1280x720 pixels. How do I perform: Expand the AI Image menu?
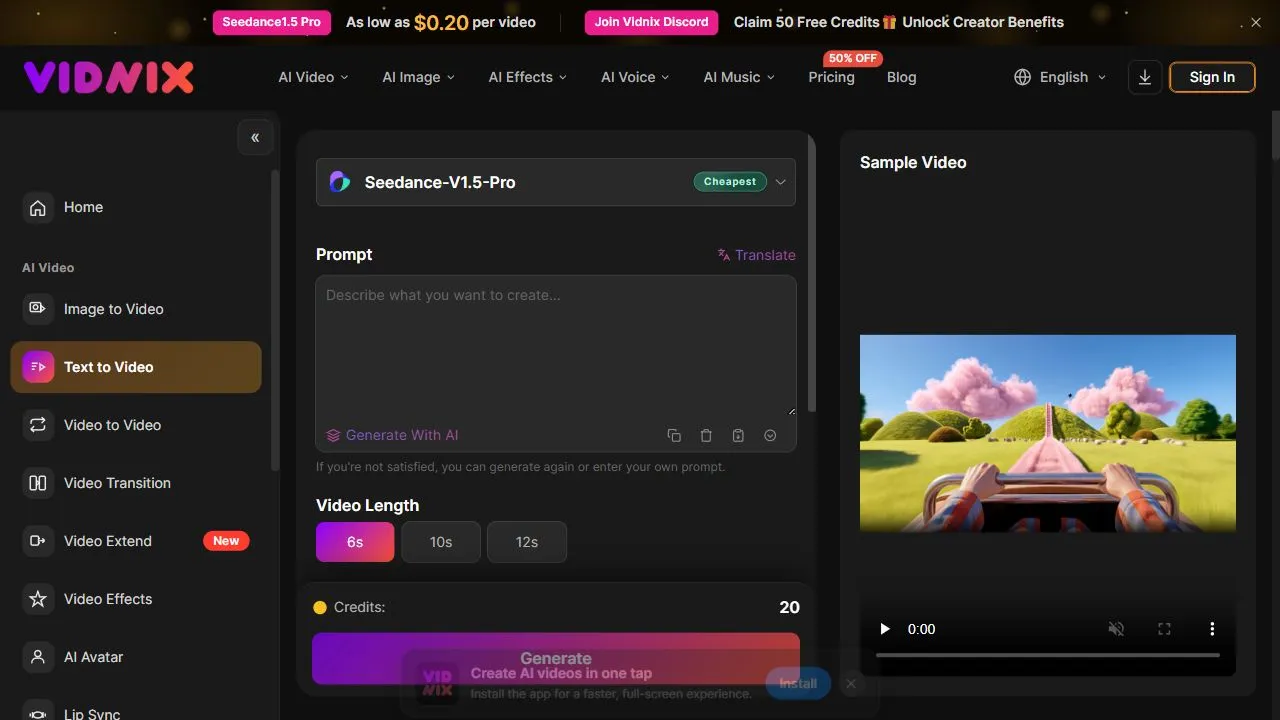[418, 77]
